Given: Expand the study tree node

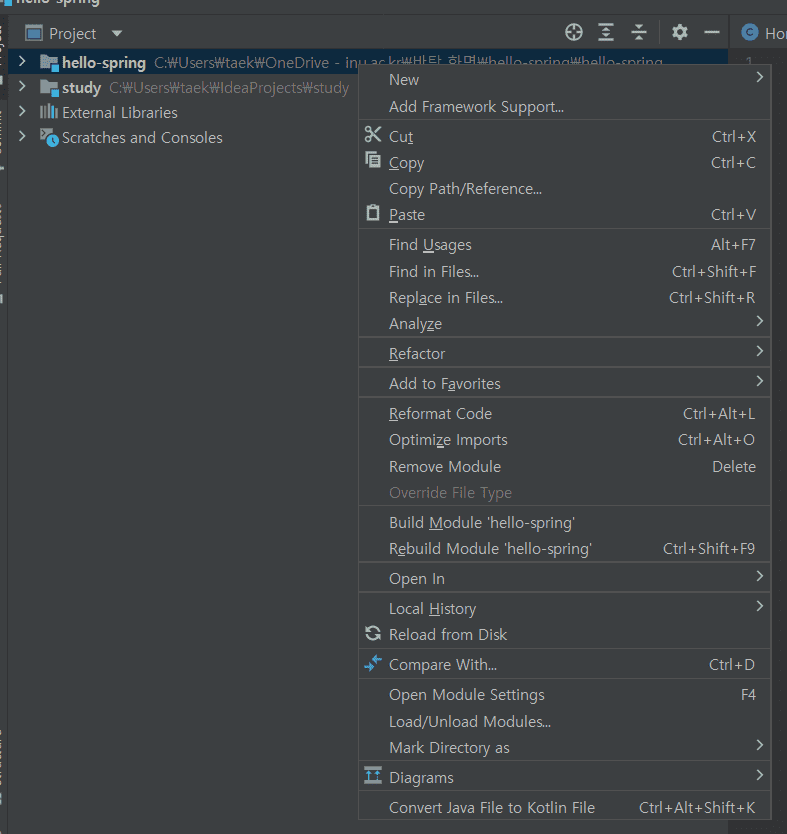Looking at the screenshot, I should (22, 86).
